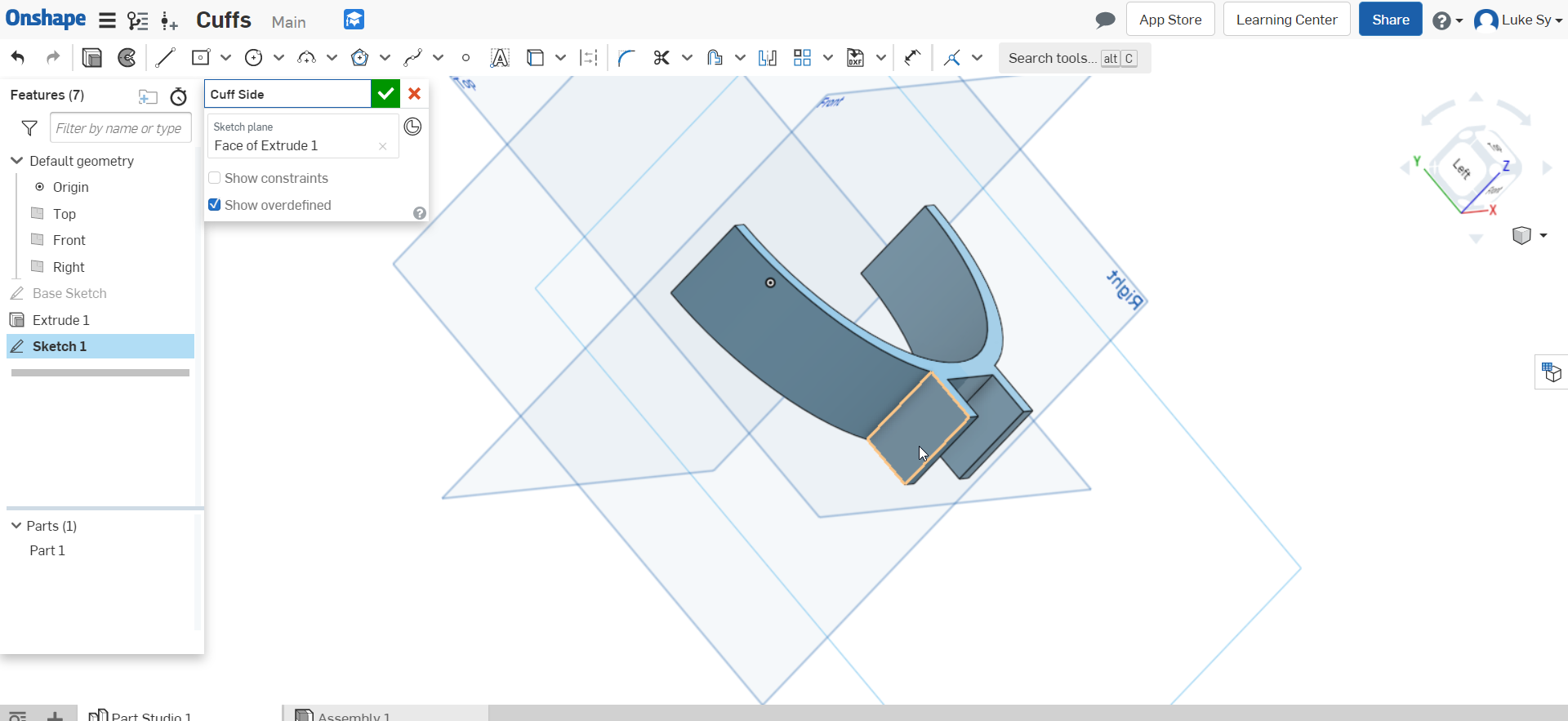Expand the polygon tool dropdown arrow
The image size is (1568, 721).
[x=385, y=57]
